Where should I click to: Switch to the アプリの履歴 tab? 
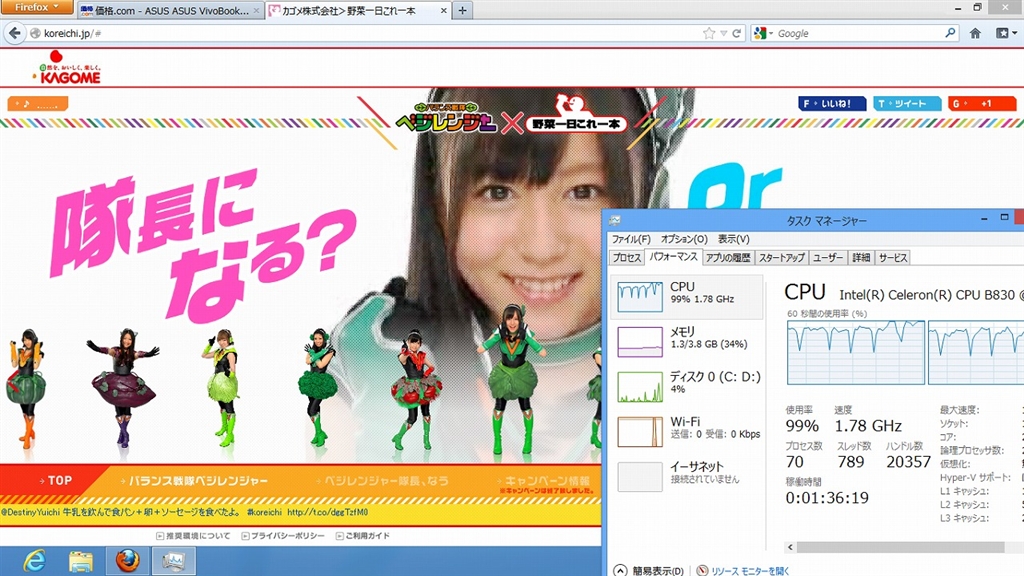click(728, 258)
